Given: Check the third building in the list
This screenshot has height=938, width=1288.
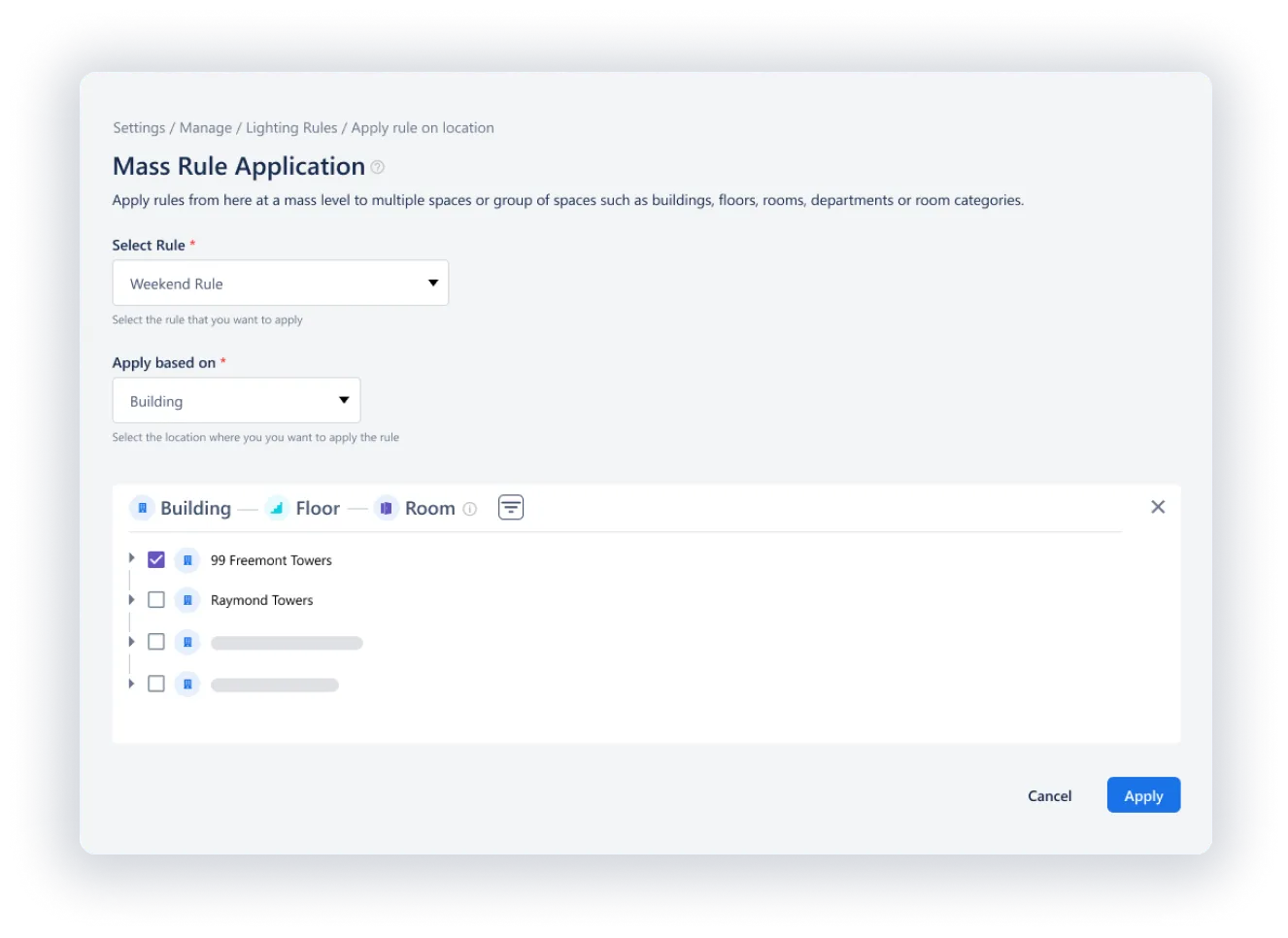Looking at the screenshot, I should 155,641.
